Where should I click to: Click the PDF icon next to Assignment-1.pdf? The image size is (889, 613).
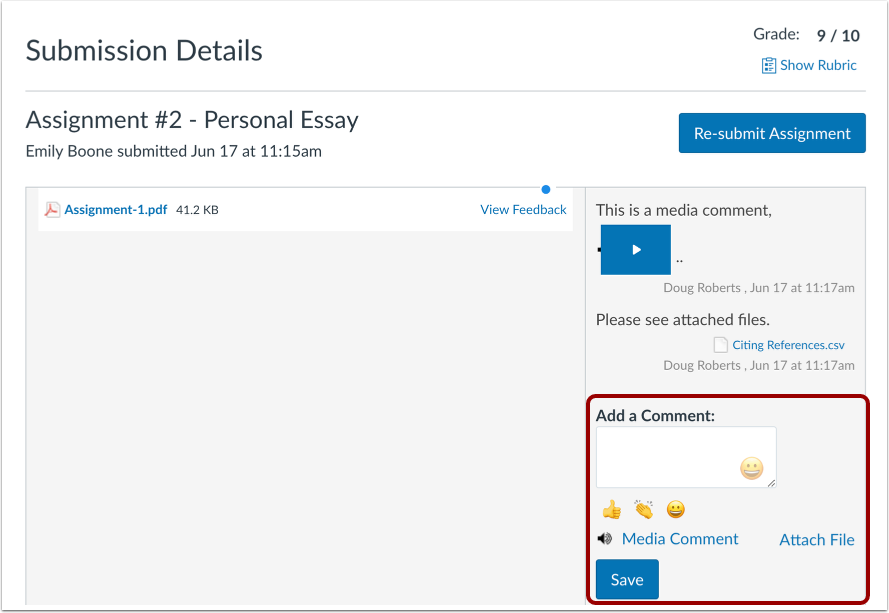[52, 210]
